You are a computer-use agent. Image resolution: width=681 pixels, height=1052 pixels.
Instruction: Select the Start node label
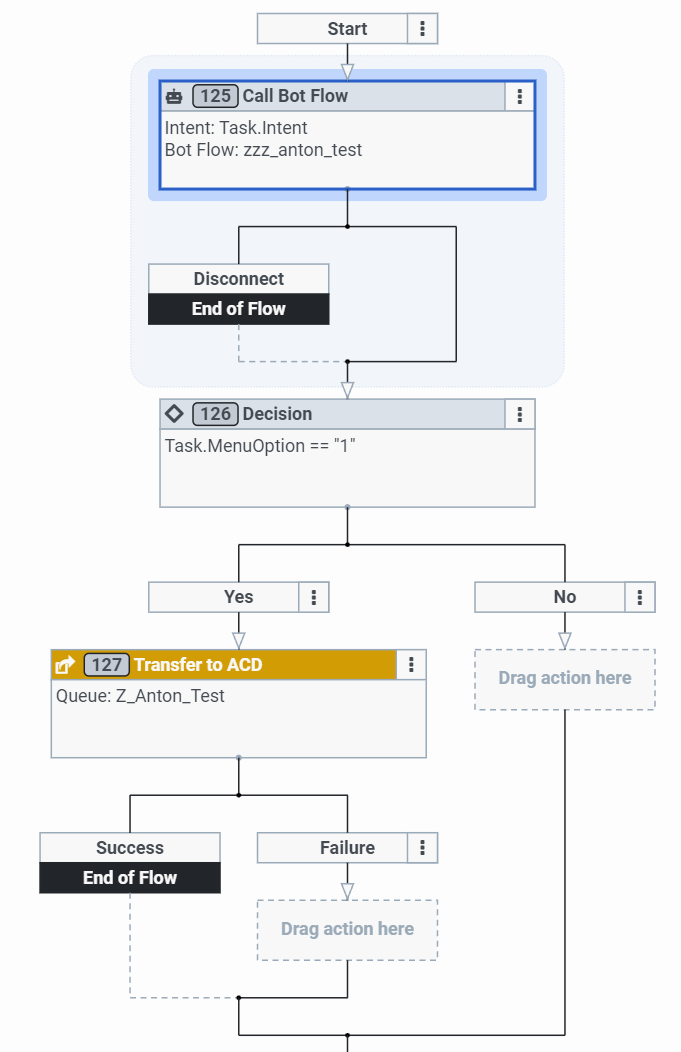[347, 29]
